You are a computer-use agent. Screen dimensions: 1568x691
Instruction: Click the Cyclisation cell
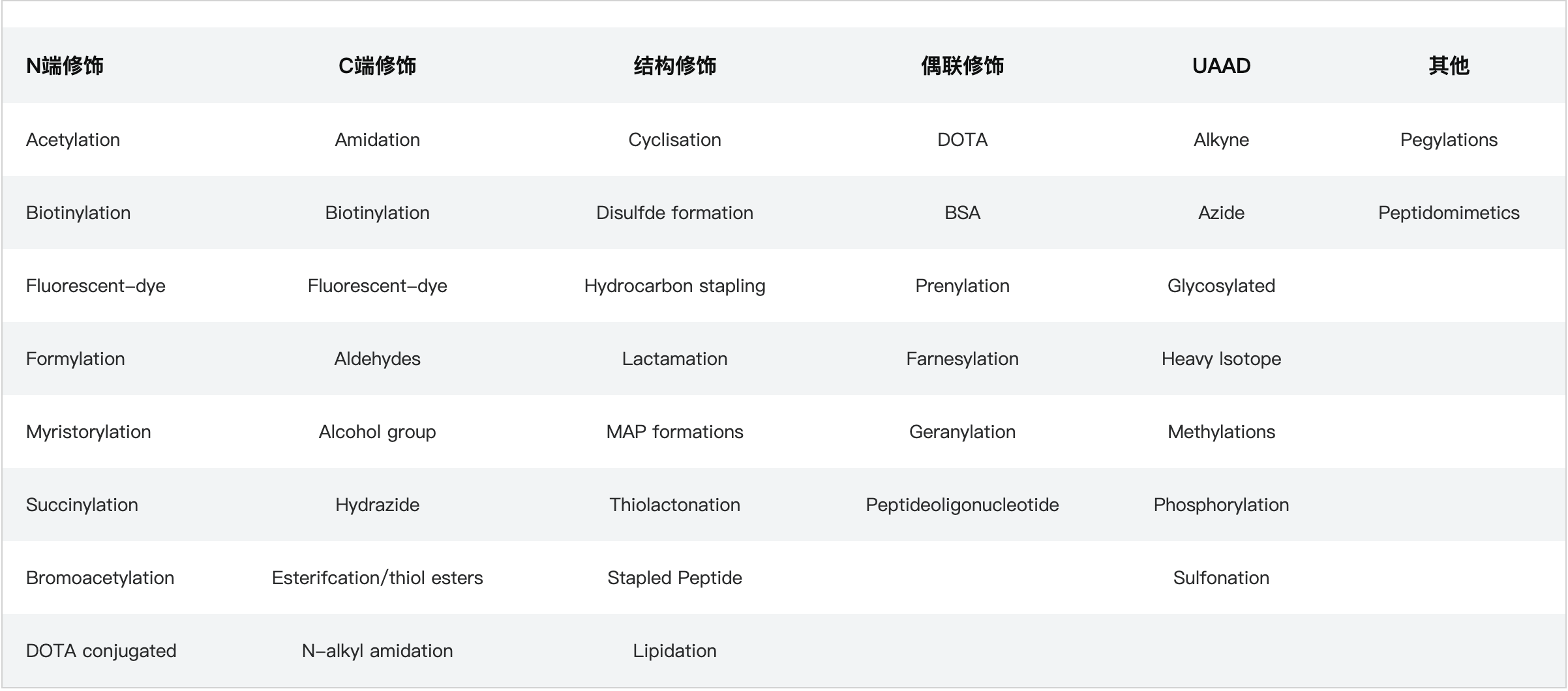[674, 140]
